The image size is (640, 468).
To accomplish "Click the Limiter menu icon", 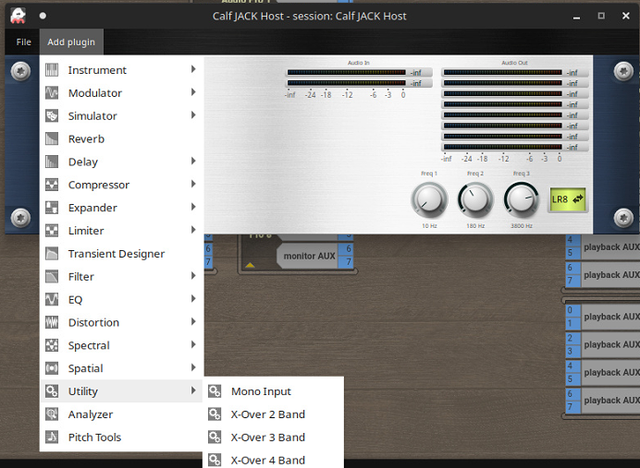I will click(x=51, y=230).
